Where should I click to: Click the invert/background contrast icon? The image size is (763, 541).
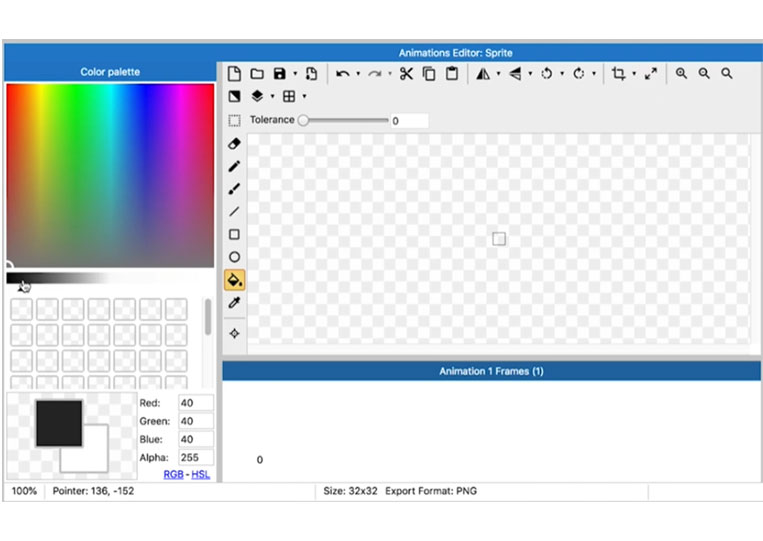click(x=234, y=96)
